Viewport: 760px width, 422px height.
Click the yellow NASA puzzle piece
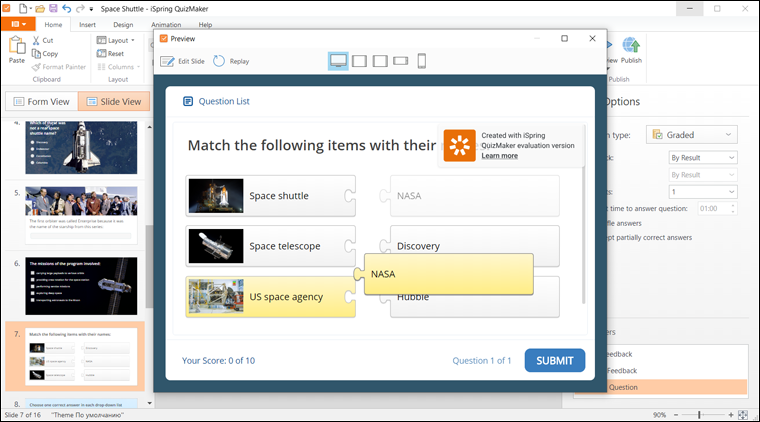(x=444, y=274)
